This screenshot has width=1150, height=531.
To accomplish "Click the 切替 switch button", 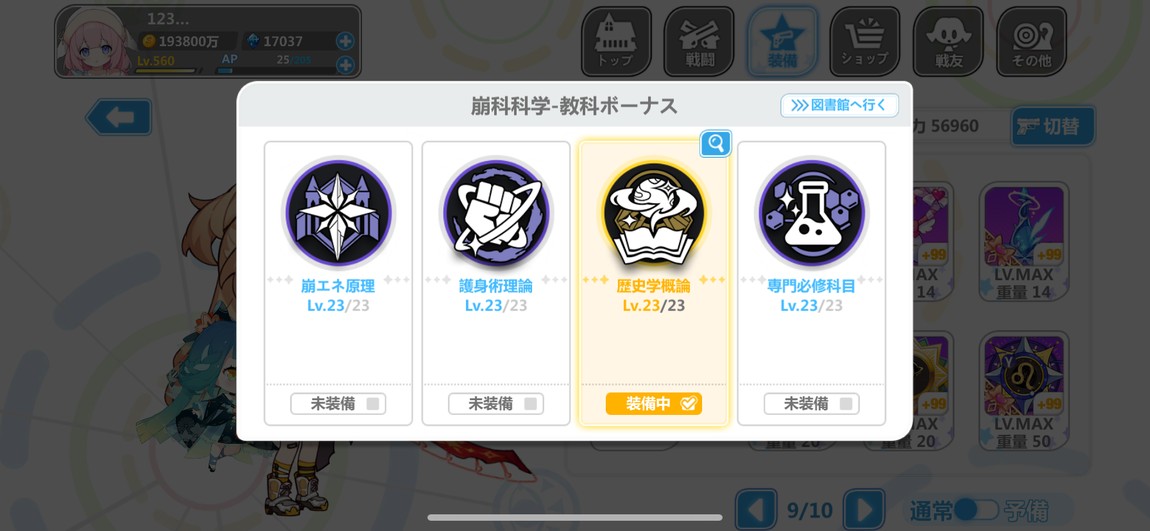I will coord(1053,126).
